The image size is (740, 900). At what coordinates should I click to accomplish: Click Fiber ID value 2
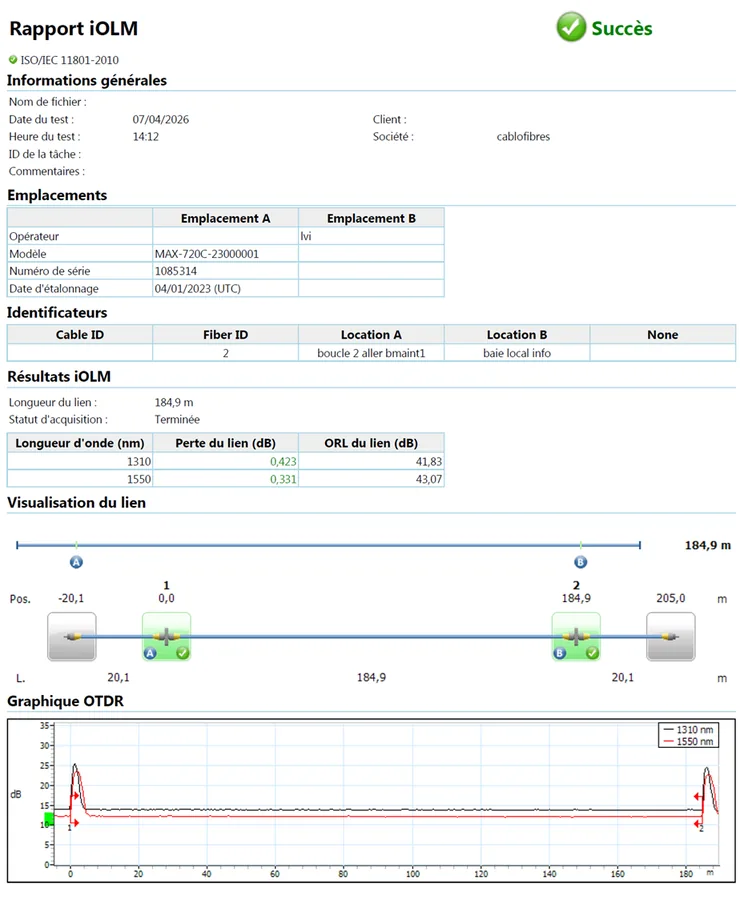point(226,353)
